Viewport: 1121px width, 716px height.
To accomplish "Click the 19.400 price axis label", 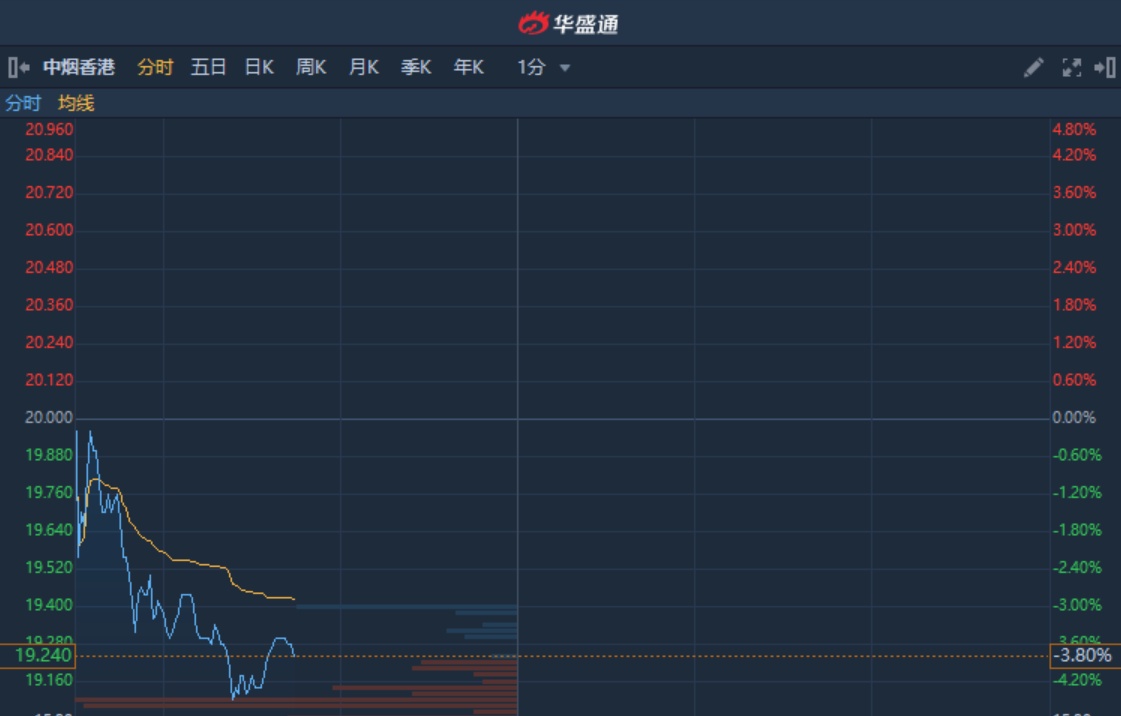I will [49, 605].
